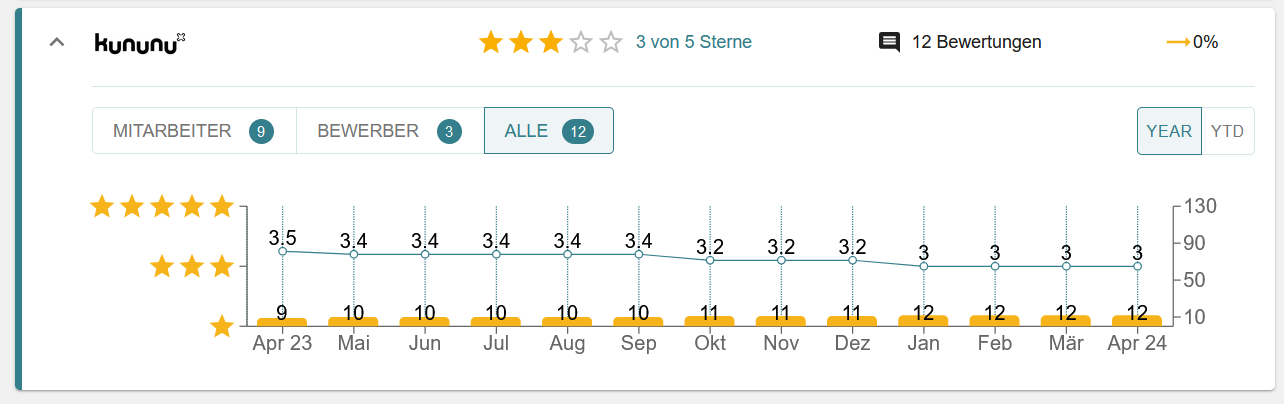
Task: Click the star rating in the header
Action: point(550,42)
